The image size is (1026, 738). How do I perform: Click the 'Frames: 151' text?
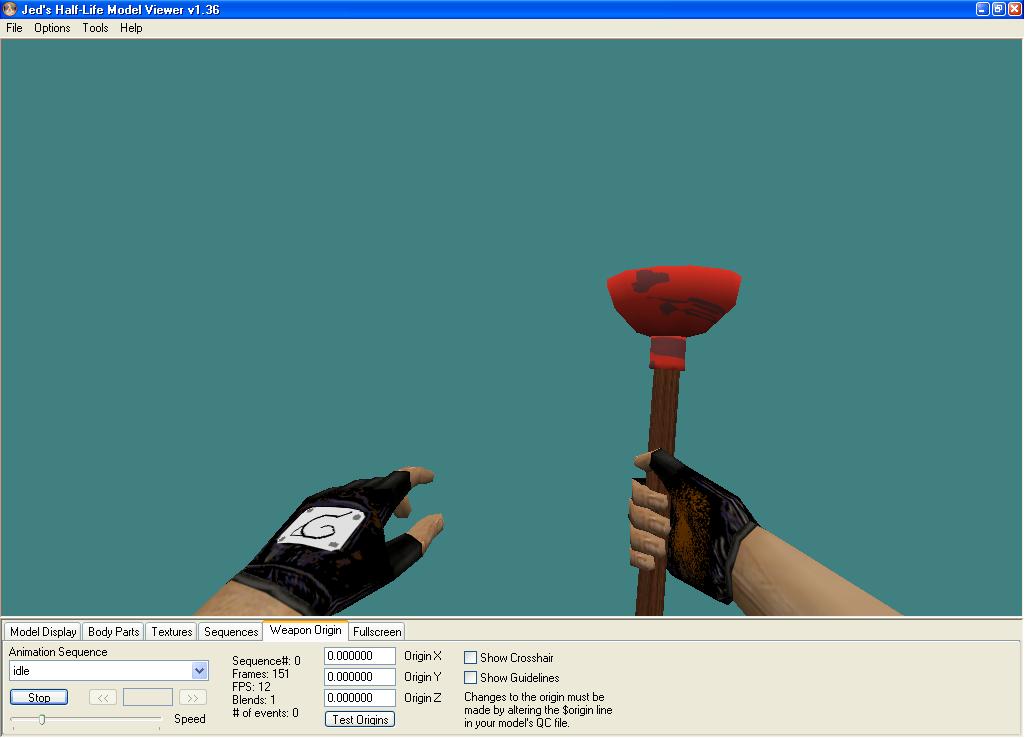pos(260,674)
